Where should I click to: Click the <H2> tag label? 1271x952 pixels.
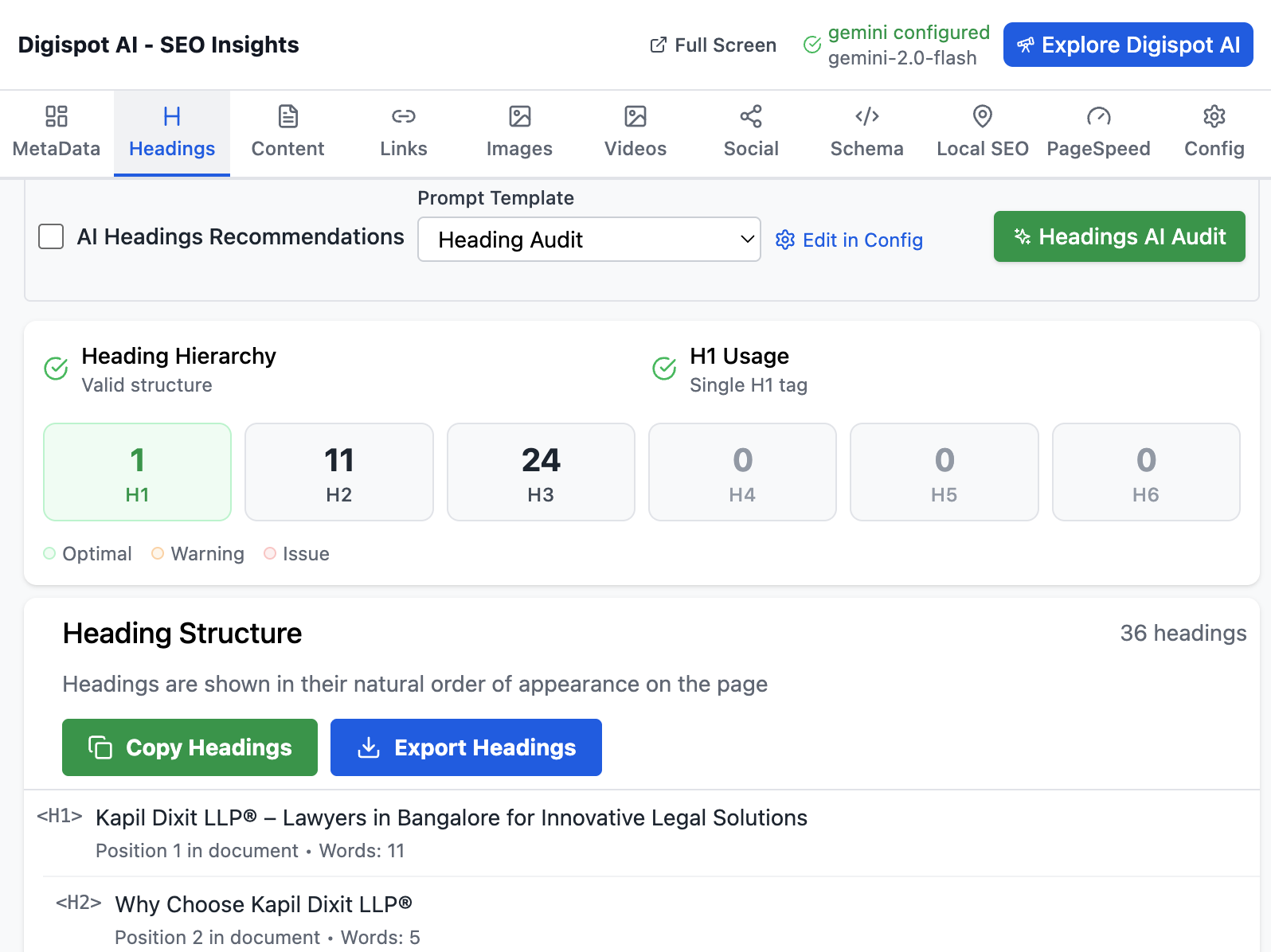point(79,902)
